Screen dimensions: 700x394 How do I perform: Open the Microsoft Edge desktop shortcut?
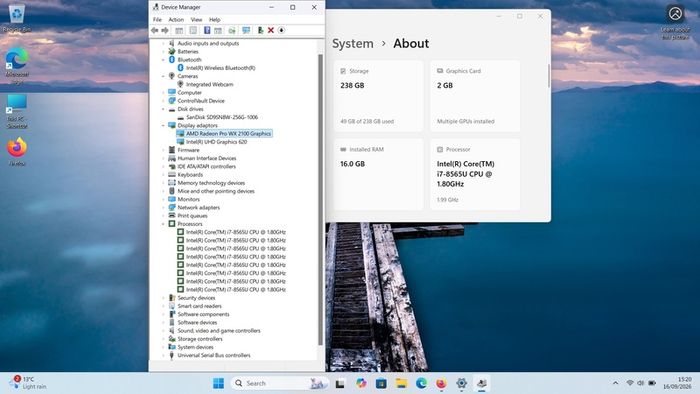(x=17, y=66)
